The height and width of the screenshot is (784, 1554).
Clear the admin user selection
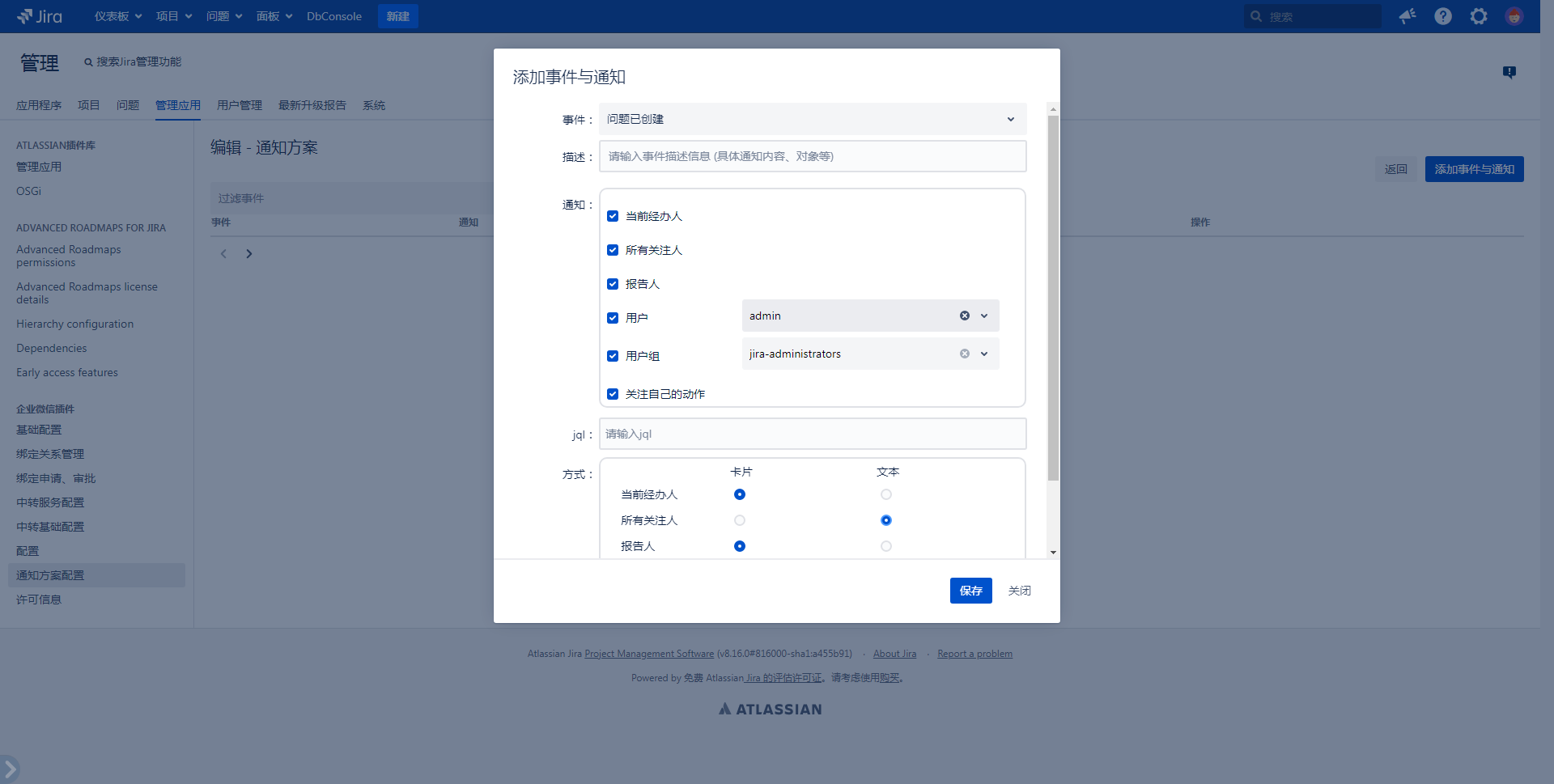(x=965, y=316)
